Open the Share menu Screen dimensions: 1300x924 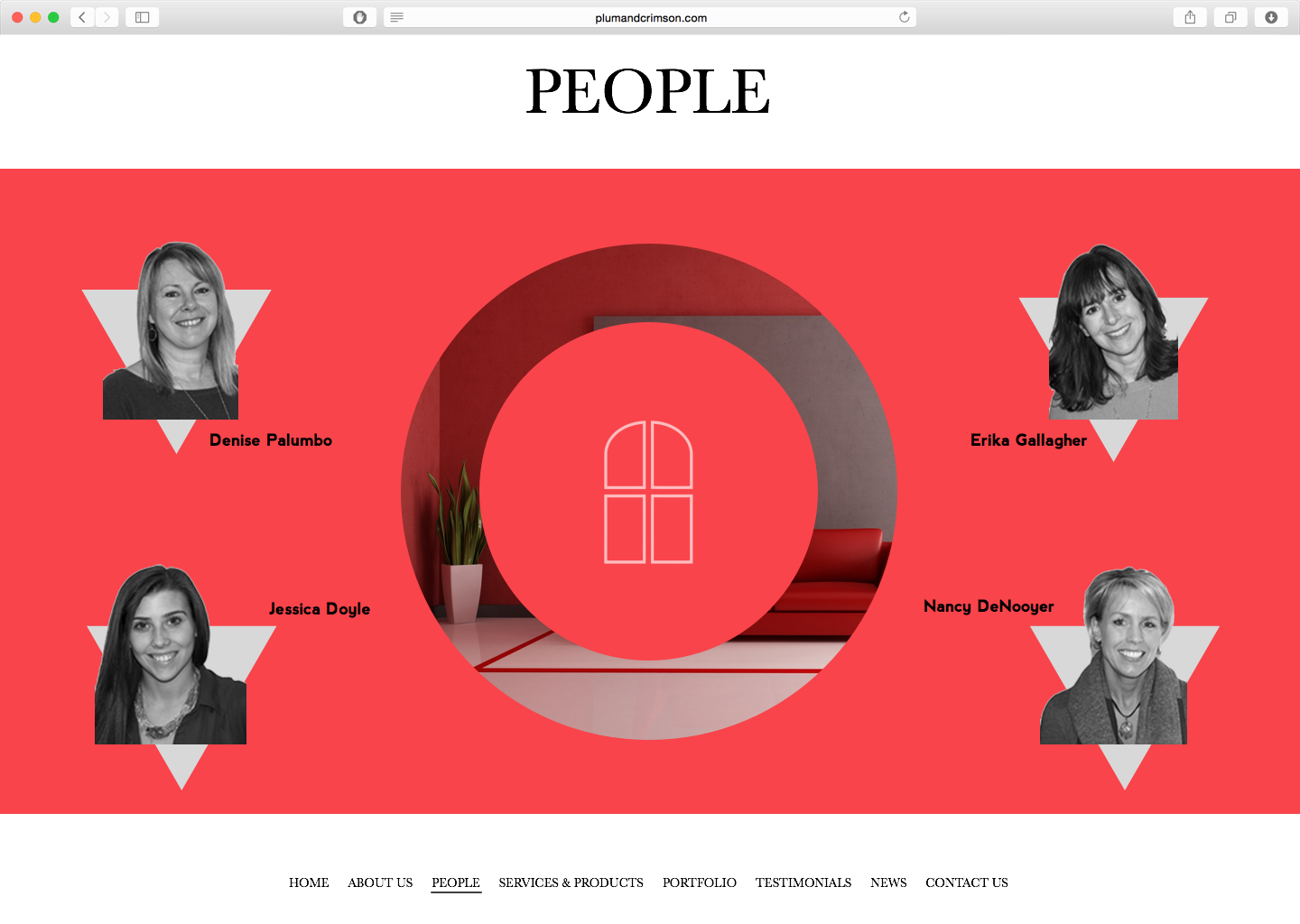pyautogui.click(x=1190, y=17)
